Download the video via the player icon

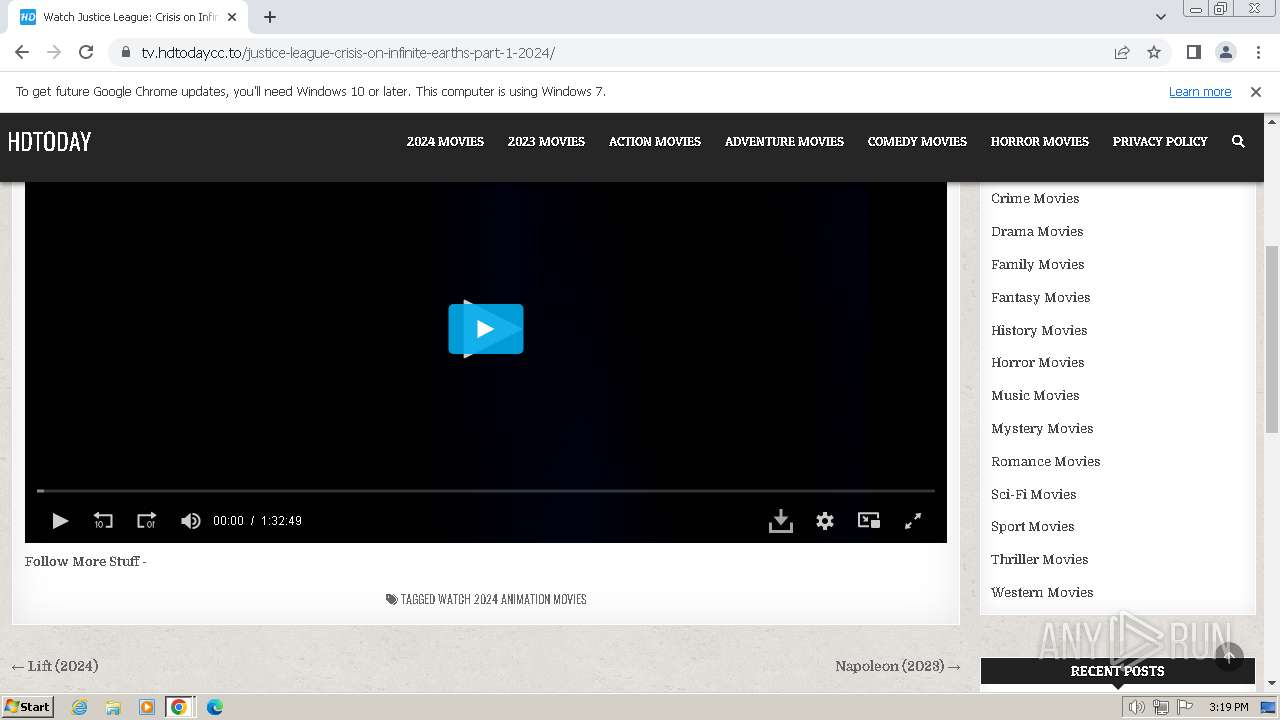[x=781, y=521]
